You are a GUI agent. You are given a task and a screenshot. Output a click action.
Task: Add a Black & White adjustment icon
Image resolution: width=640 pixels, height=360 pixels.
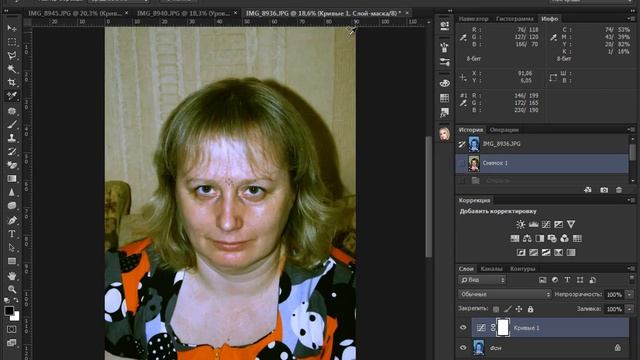[540, 238]
